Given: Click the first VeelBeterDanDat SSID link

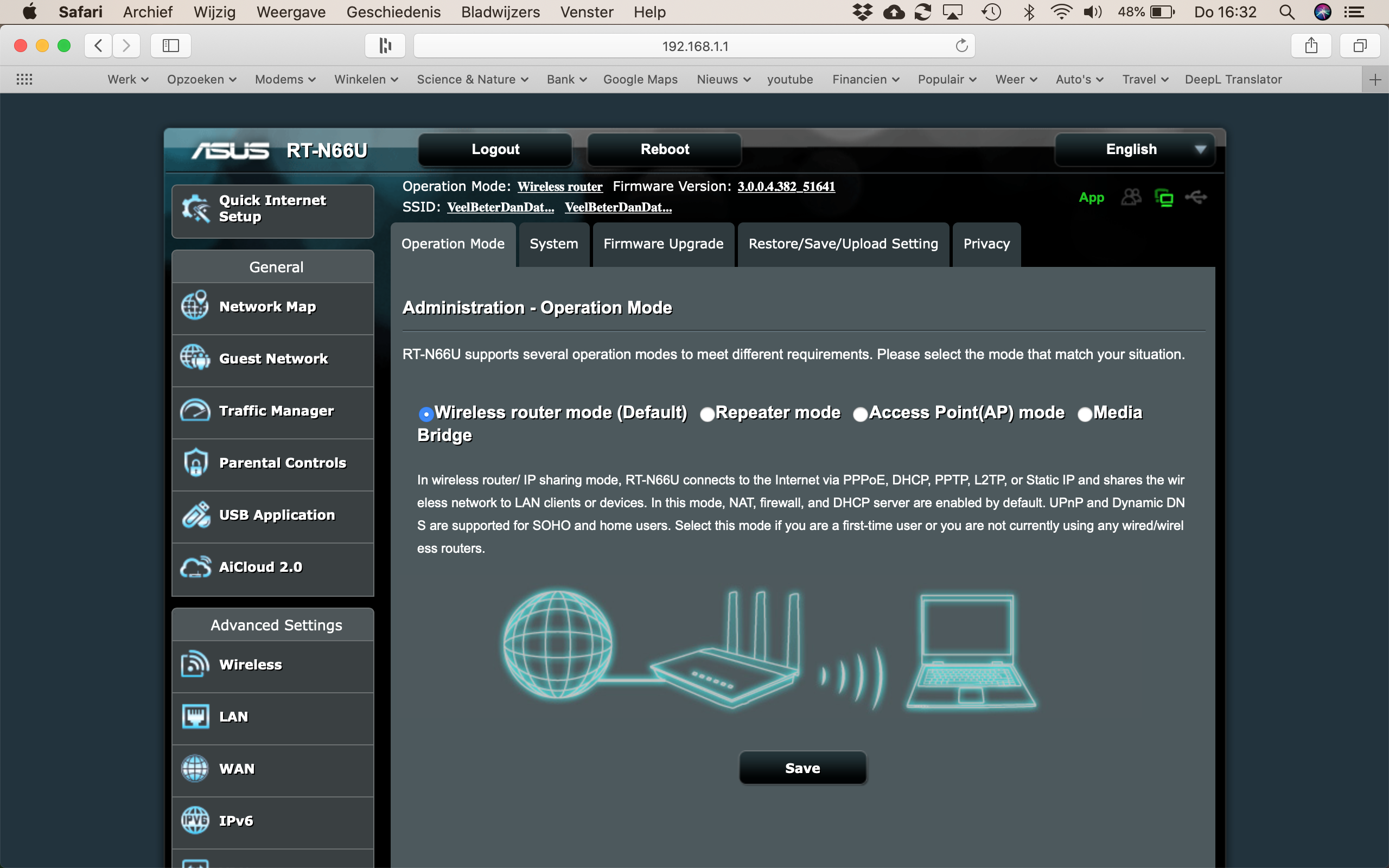Looking at the screenshot, I should (x=500, y=207).
